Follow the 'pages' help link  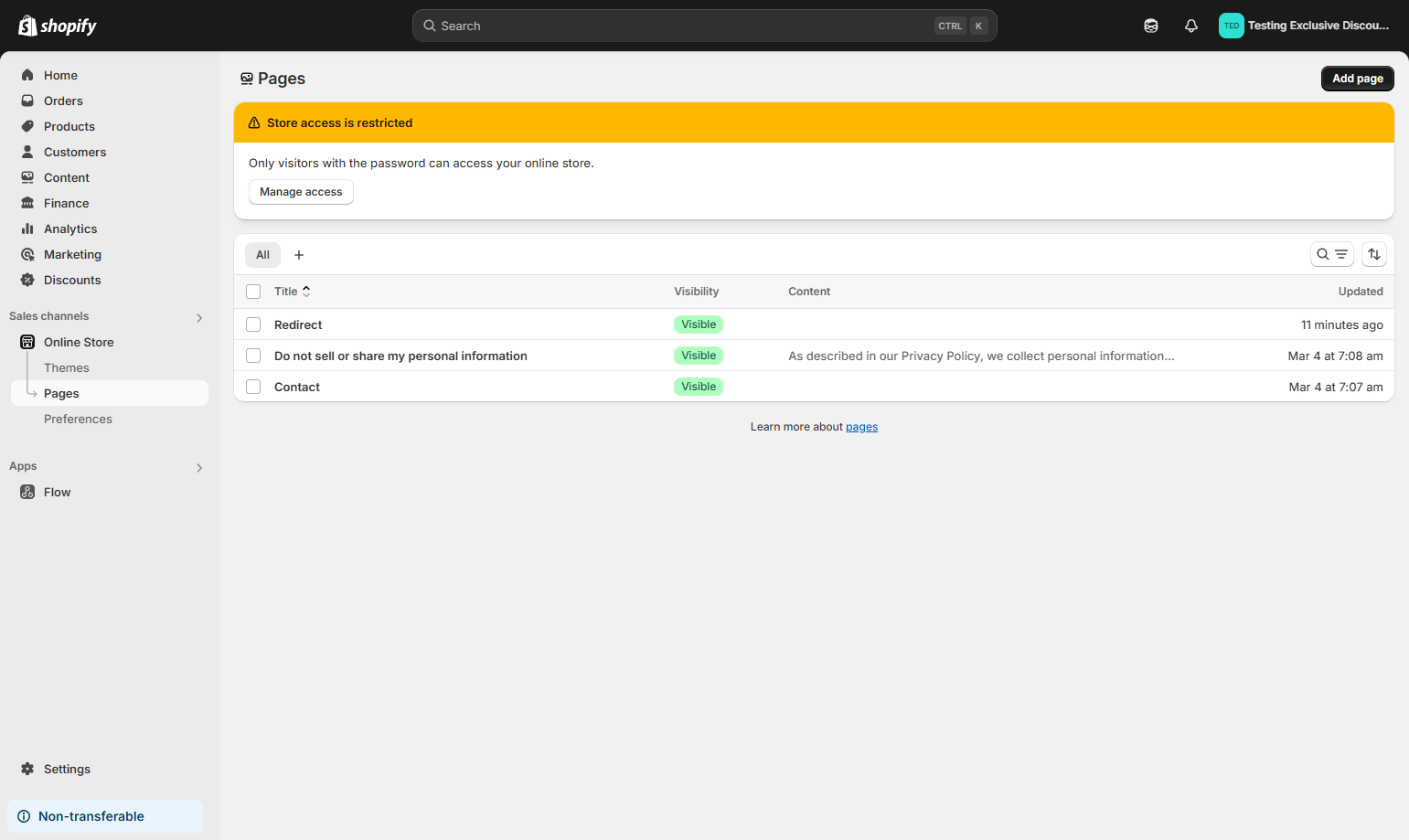[861, 427]
